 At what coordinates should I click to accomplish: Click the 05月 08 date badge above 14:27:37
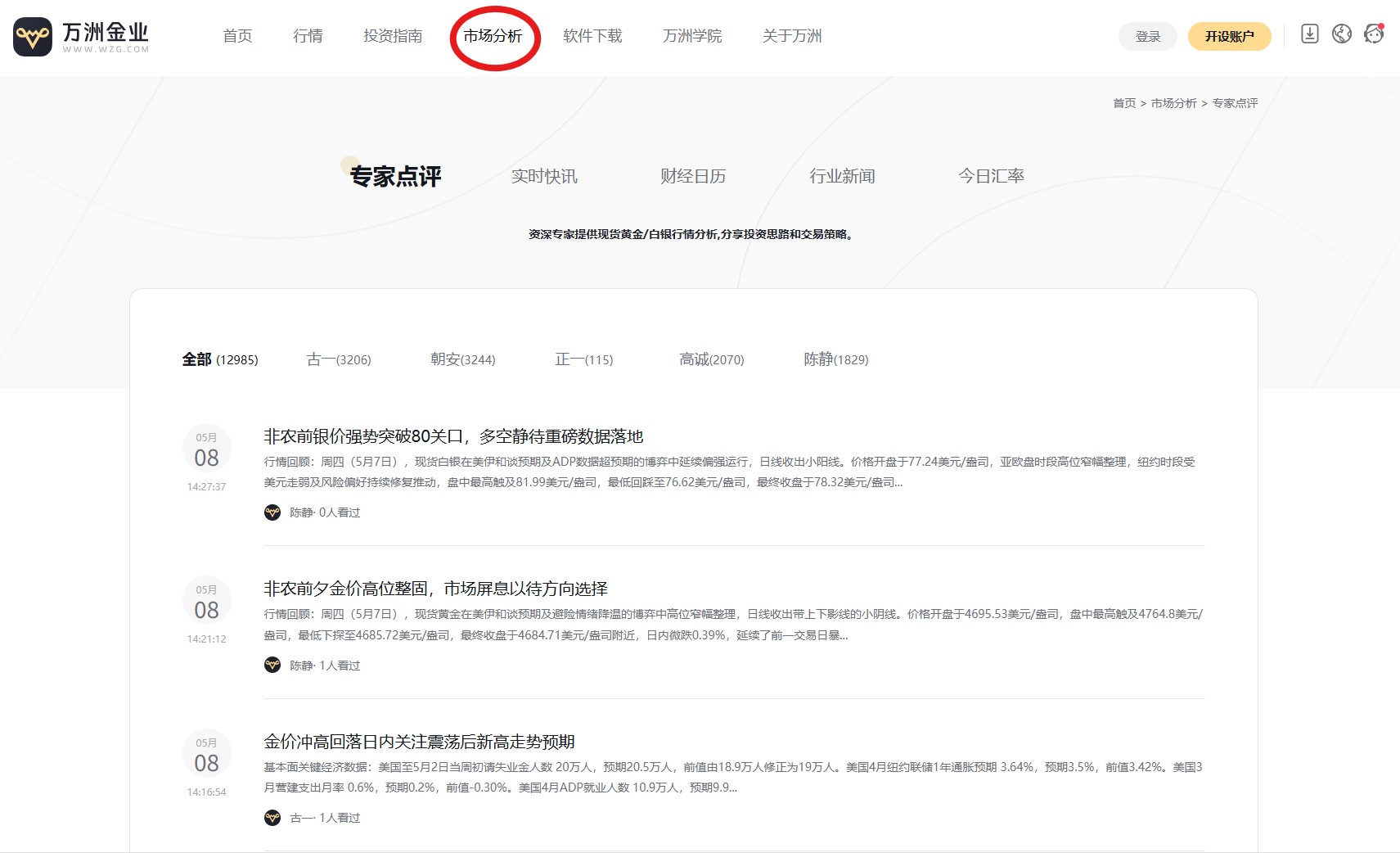[207, 449]
